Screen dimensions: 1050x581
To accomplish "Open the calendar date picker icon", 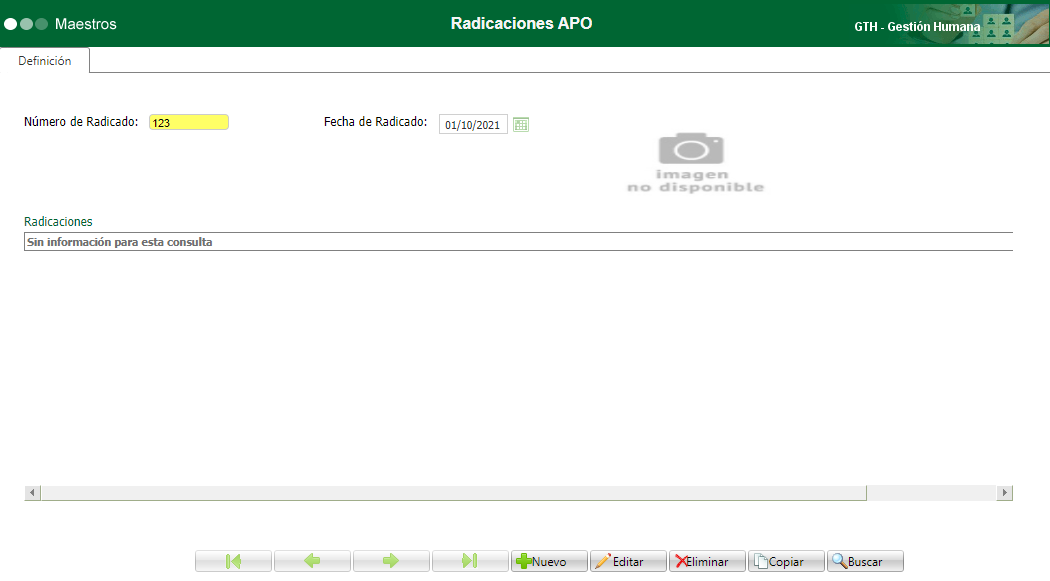I will pos(521,124).
